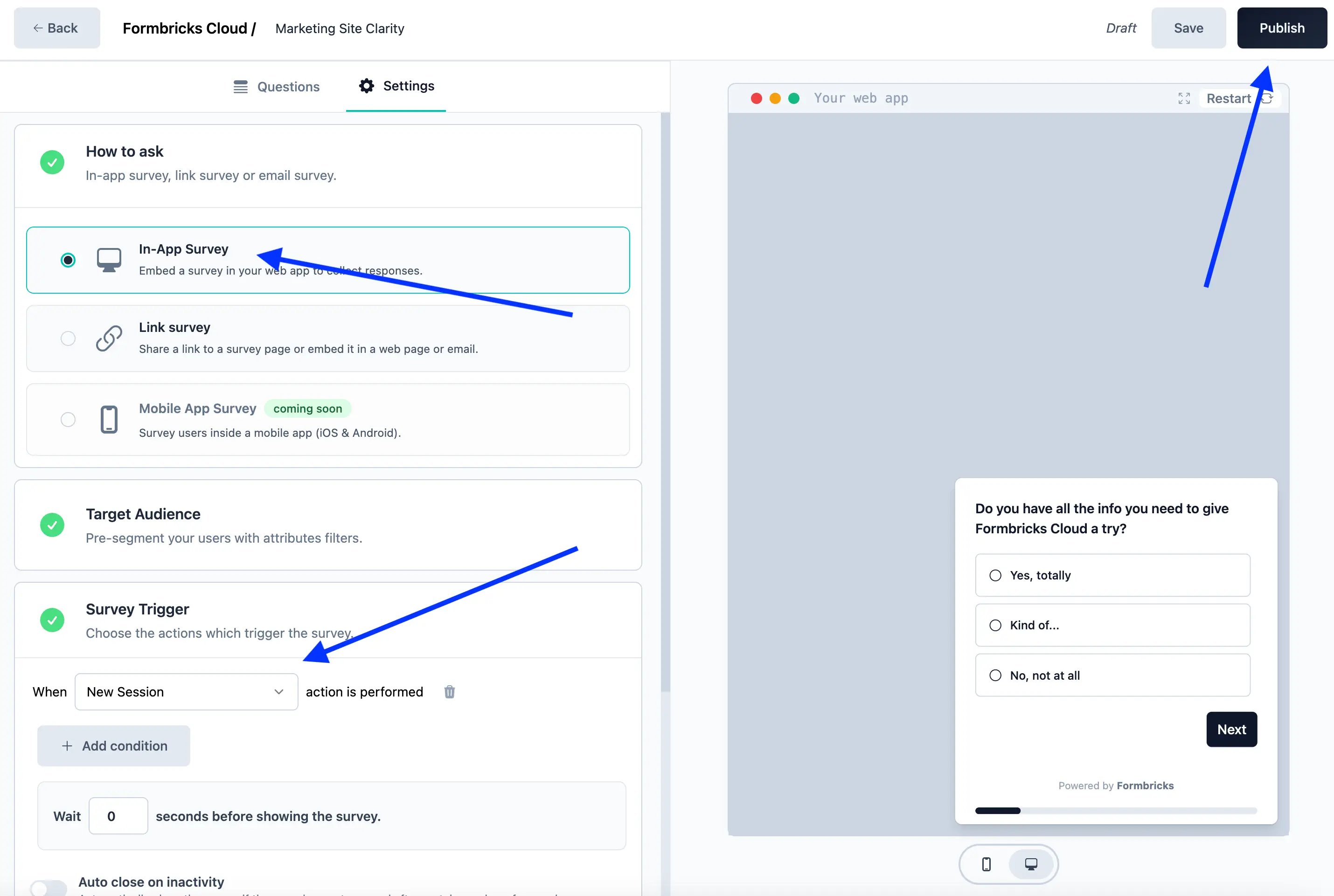The image size is (1334, 896).
Task: Click the Your web app title text
Action: (x=861, y=98)
